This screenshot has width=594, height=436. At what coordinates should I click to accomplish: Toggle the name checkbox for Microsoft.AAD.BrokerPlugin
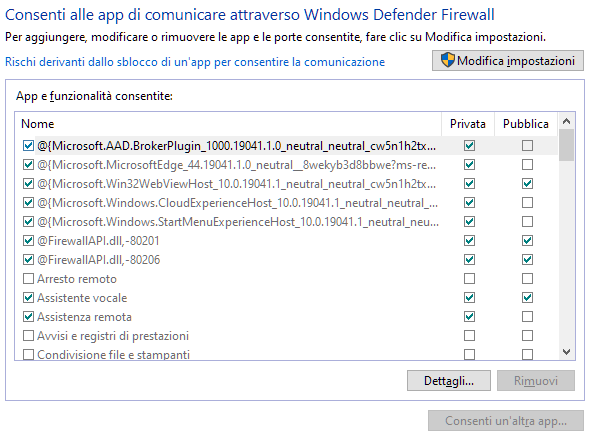pos(28,146)
